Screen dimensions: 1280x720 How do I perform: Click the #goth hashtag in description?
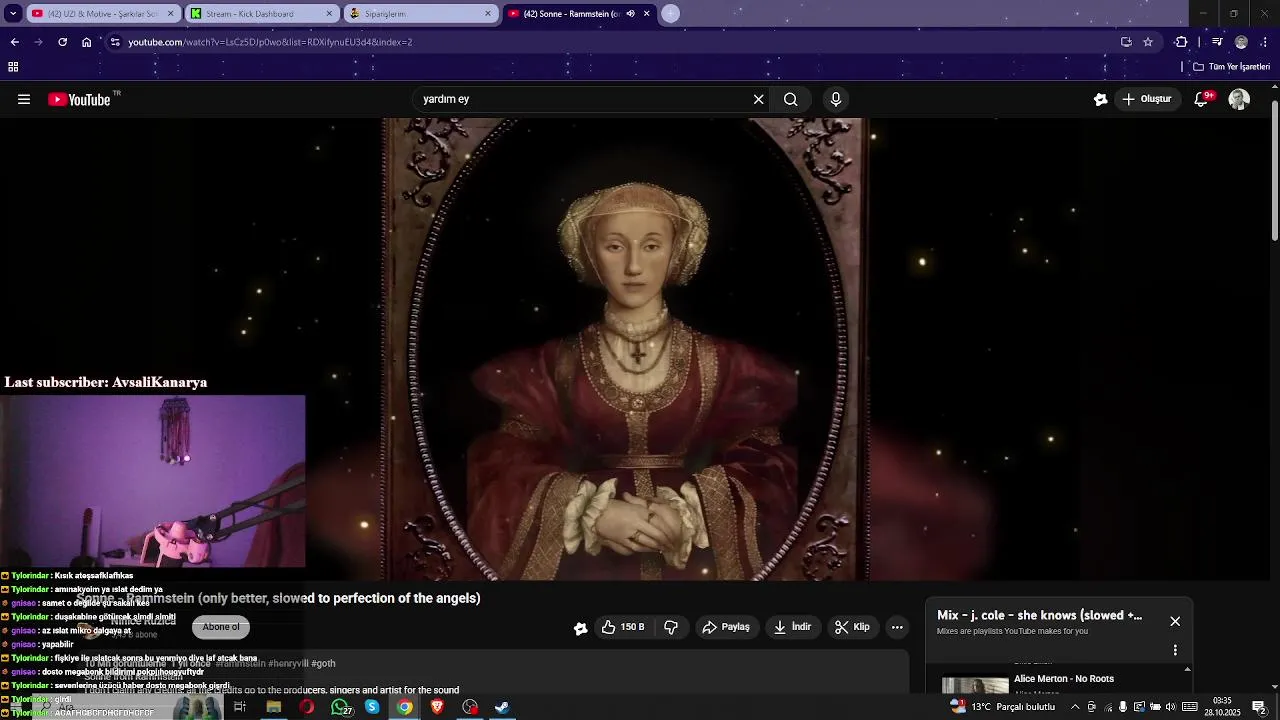pyautogui.click(x=323, y=663)
